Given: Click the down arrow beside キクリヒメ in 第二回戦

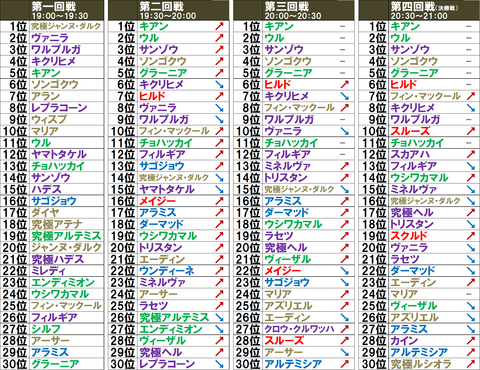Looking at the screenshot, I should 219,84.
